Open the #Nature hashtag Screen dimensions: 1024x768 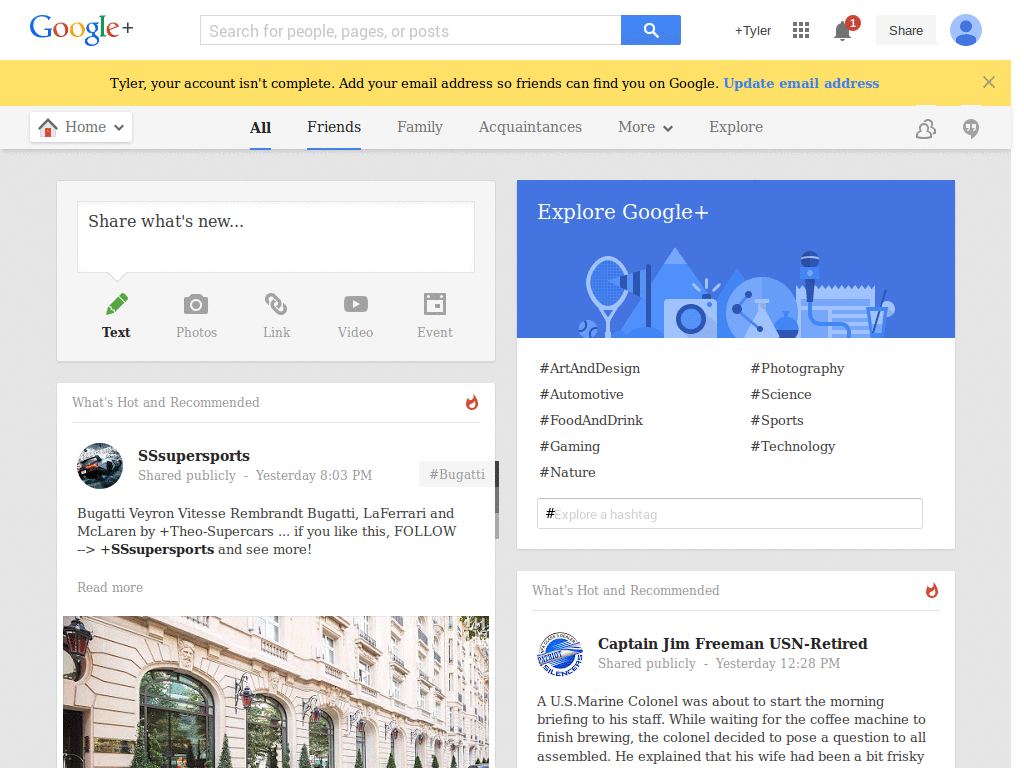click(x=568, y=472)
